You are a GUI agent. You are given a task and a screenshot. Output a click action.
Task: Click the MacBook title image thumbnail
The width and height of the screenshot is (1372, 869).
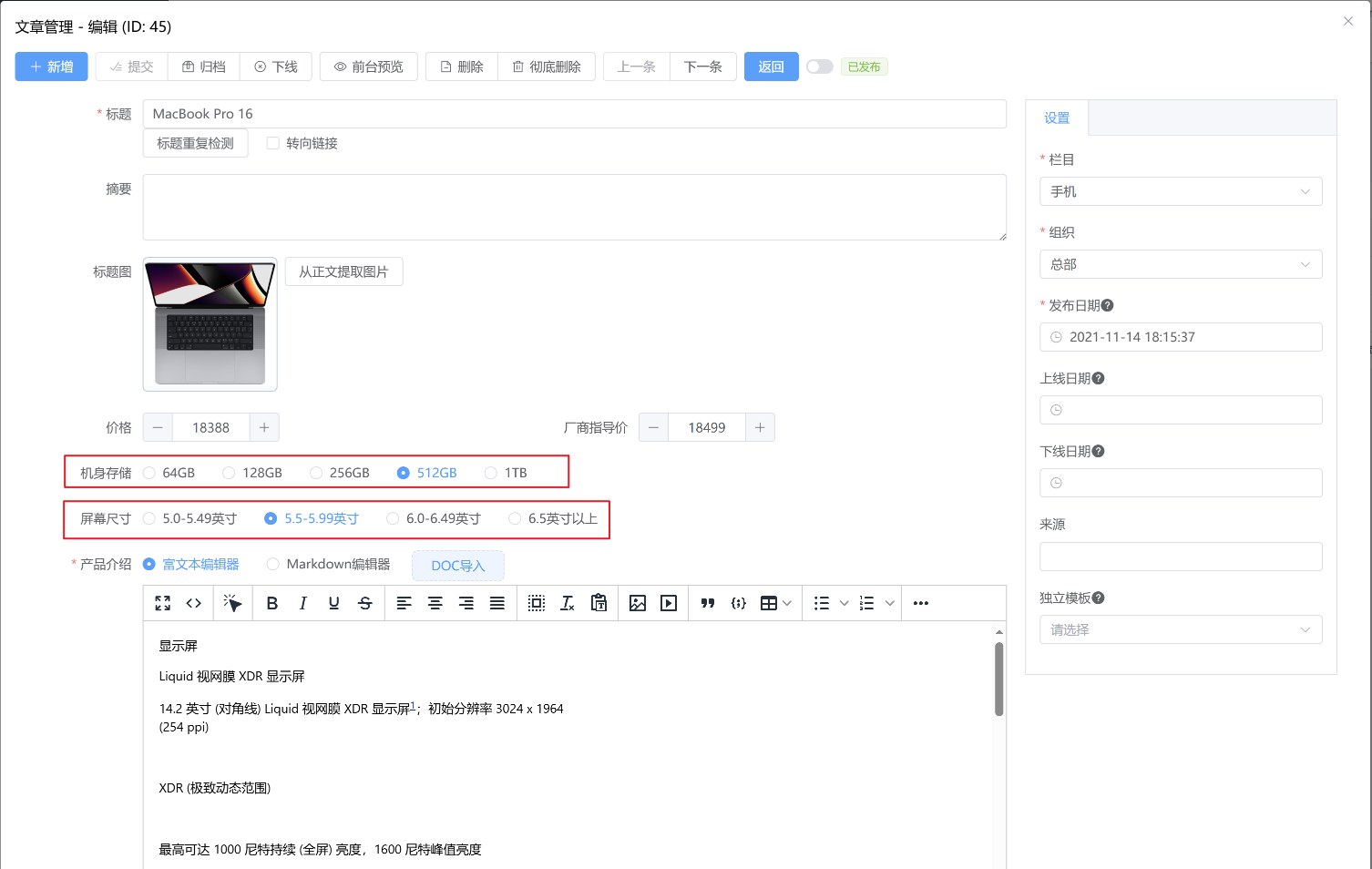coord(210,324)
